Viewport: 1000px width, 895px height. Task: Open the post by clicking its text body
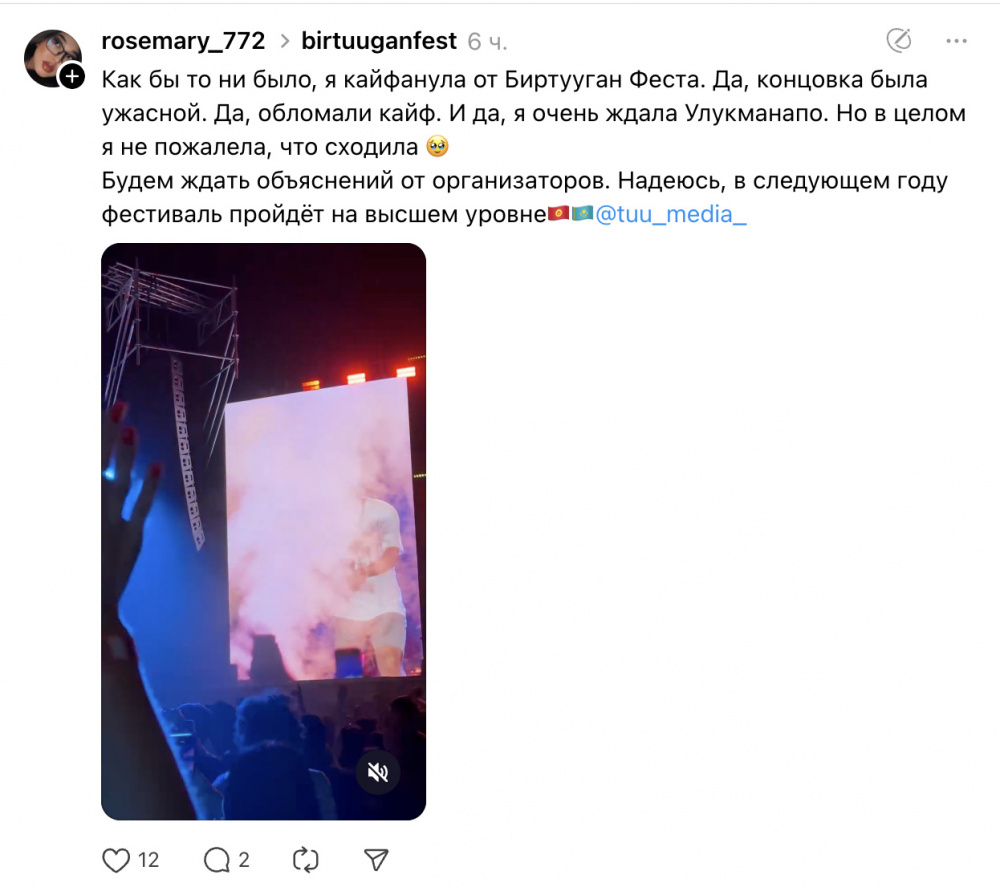point(534,147)
